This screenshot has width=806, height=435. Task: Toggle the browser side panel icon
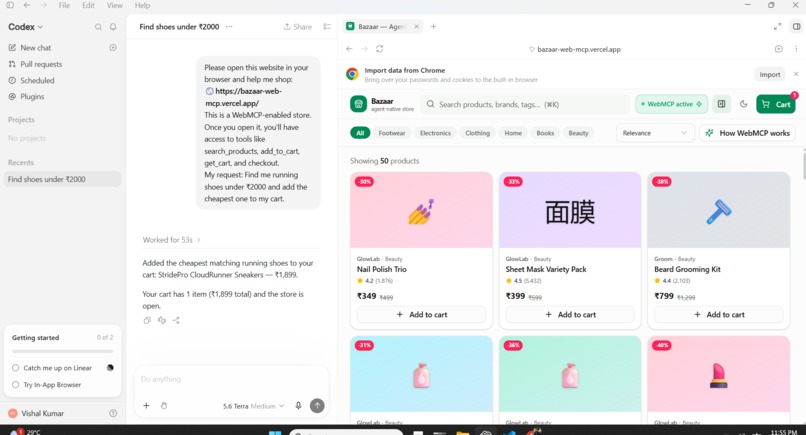(x=796, y=27)
